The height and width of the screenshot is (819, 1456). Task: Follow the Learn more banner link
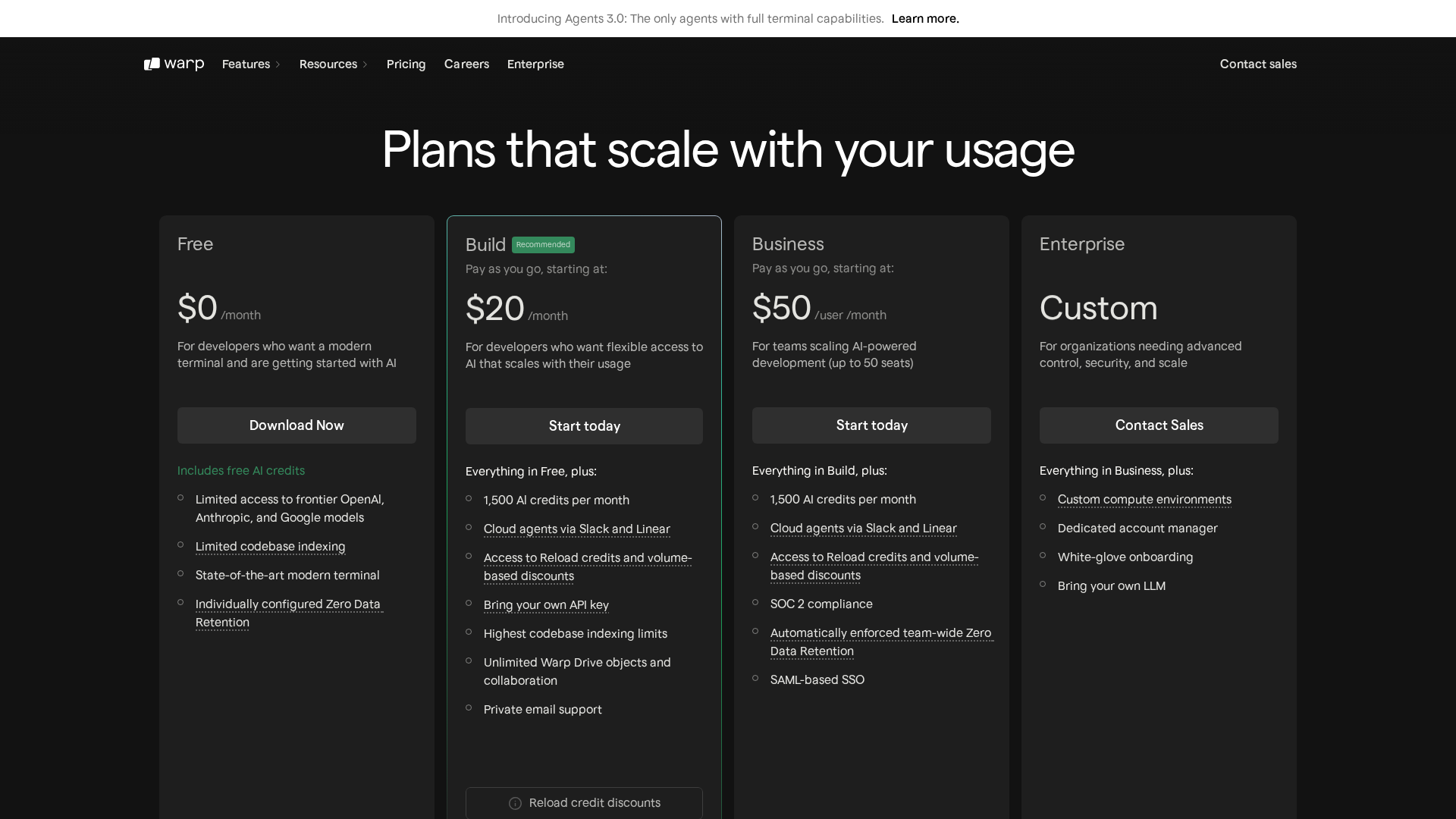tap(925, 18)
